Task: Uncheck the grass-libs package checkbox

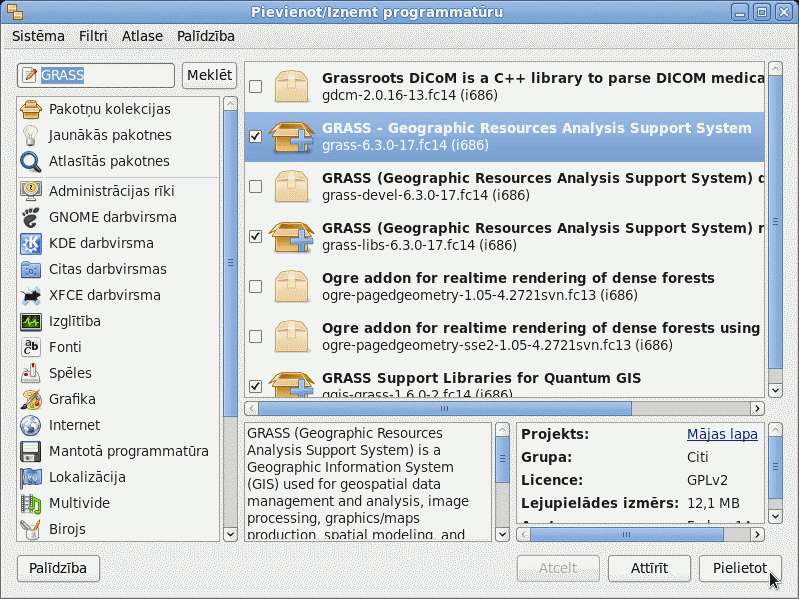Action: 255,236
